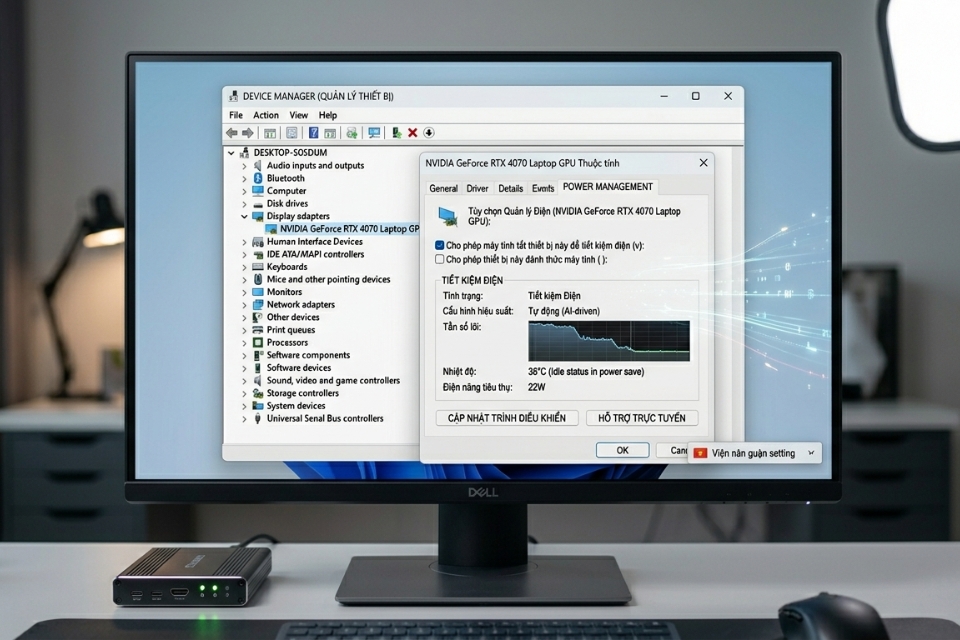Image resolution: width=960 pixels, height=640 pixels.
Task: Select NVIDIA GeForce RTX 4070 Laptop GPU item
Action: point(342,229)
